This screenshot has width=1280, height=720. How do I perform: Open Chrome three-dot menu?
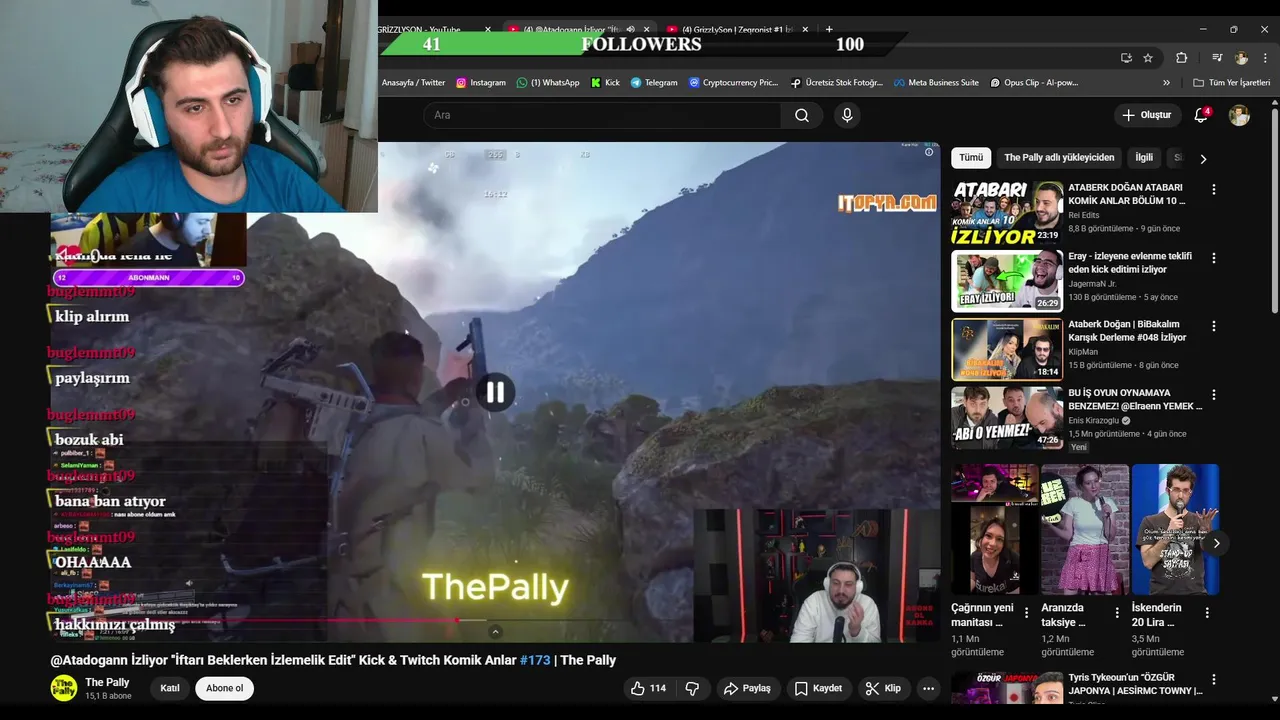tap(1265, 58)
